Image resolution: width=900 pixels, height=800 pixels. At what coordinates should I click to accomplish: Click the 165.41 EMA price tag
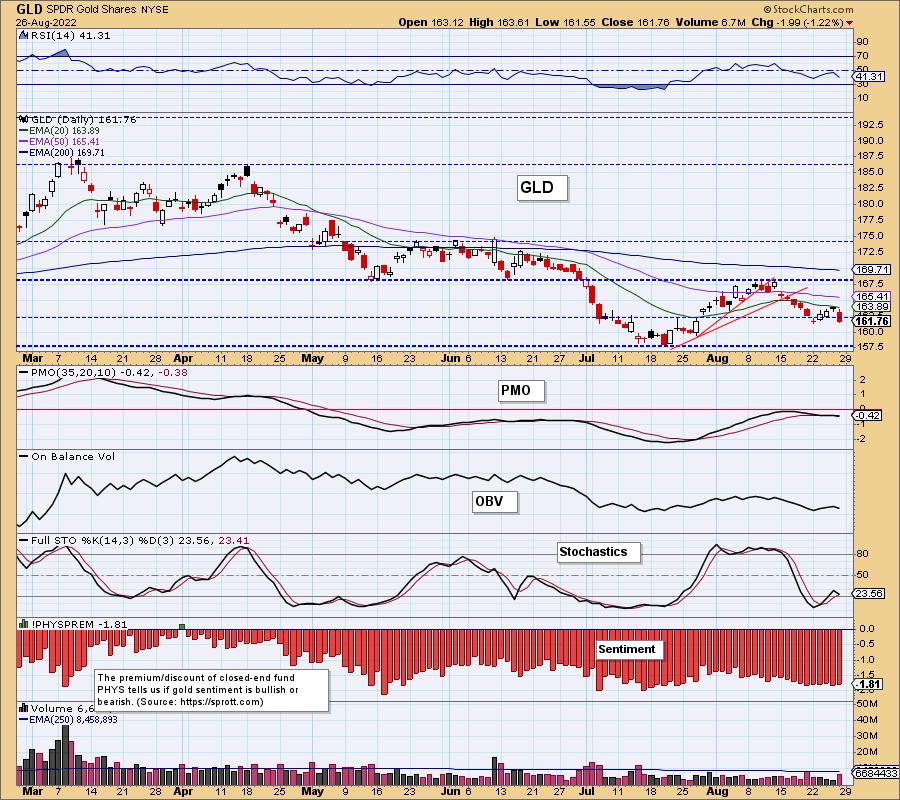(x=872, y=297)
